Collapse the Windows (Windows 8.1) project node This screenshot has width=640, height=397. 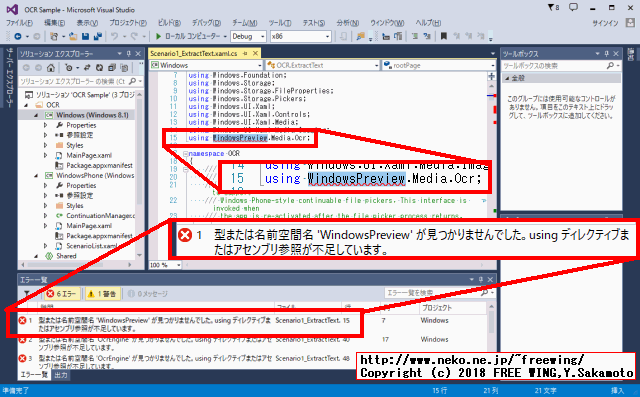[x=36, y=115]
